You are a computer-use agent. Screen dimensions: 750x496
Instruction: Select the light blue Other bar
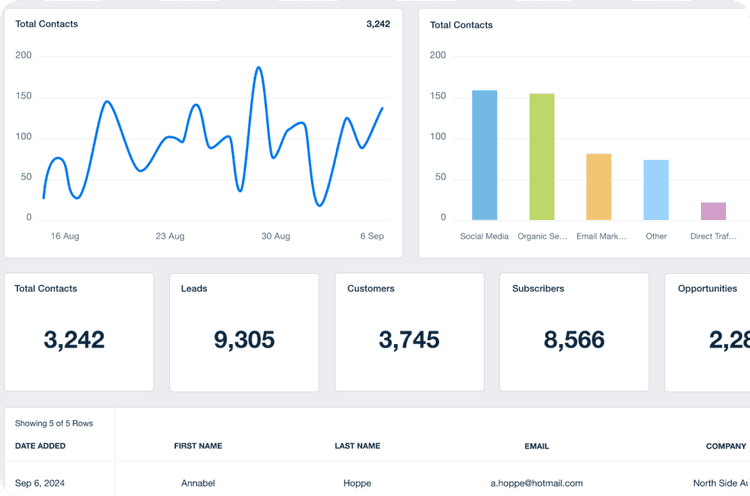pyautogui.click(x=656, y=190)
